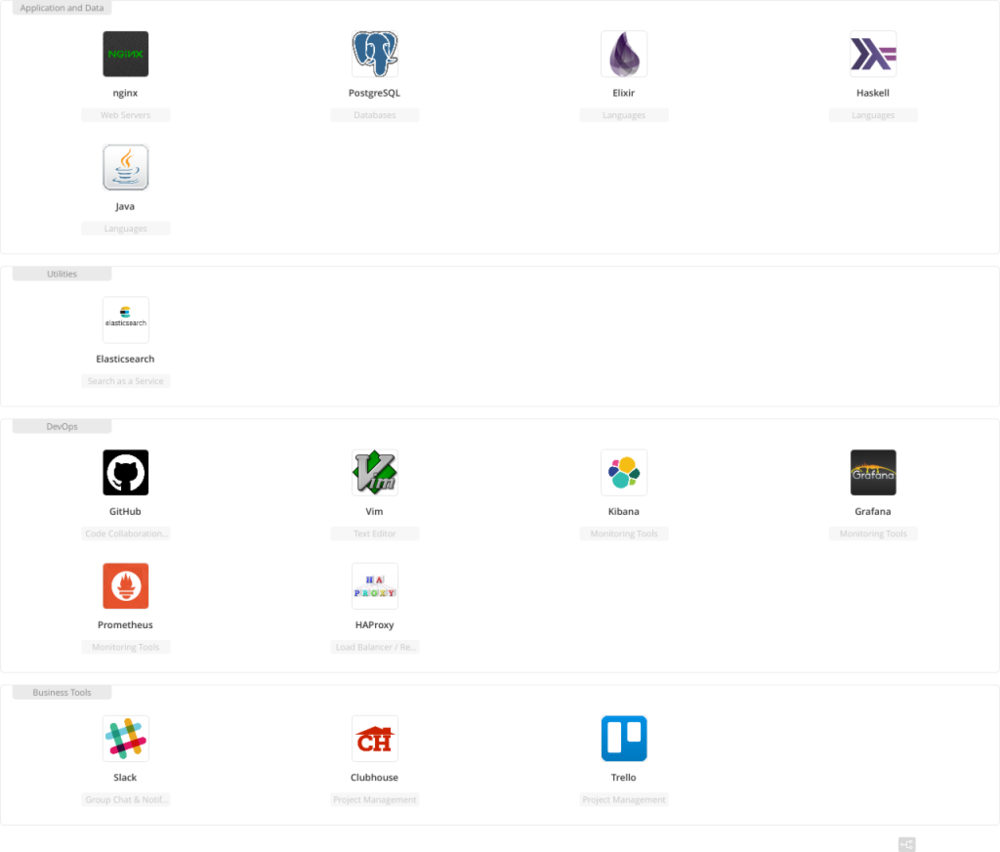Select the Languages tag under Java
The image size is (1000, 852).
click(126, 228)
